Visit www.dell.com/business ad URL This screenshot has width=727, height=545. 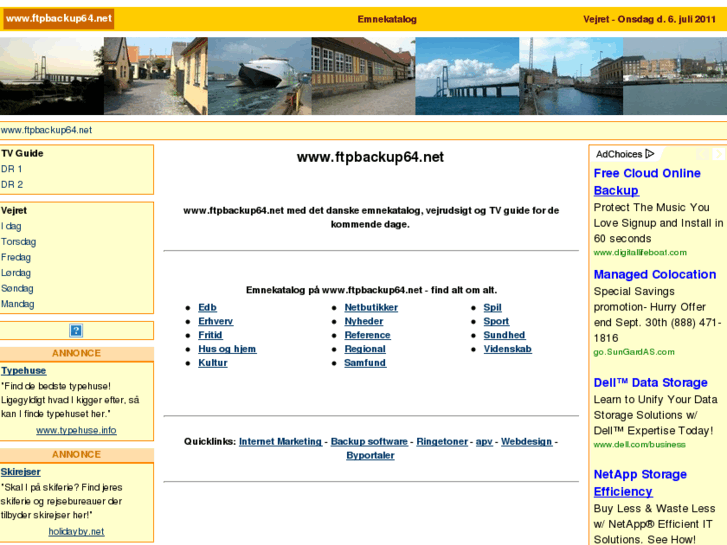click(x=639, y=444)
